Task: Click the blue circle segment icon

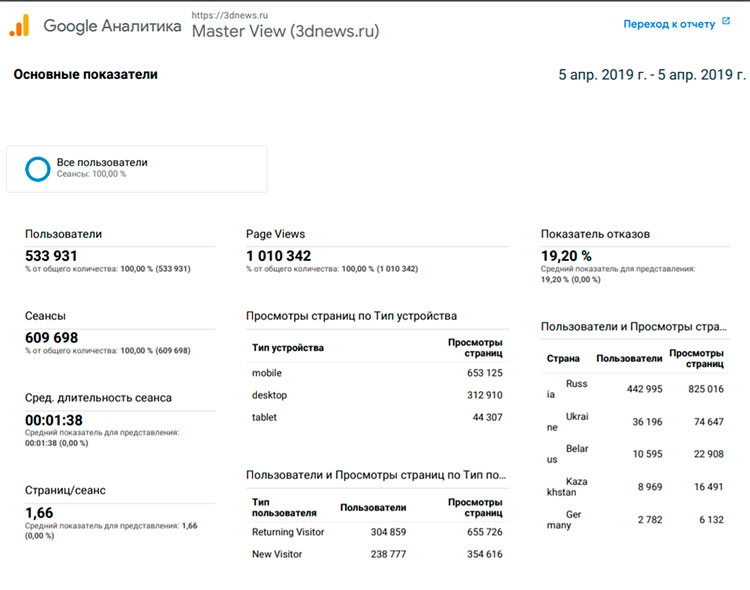Action: tap(38, 169)
